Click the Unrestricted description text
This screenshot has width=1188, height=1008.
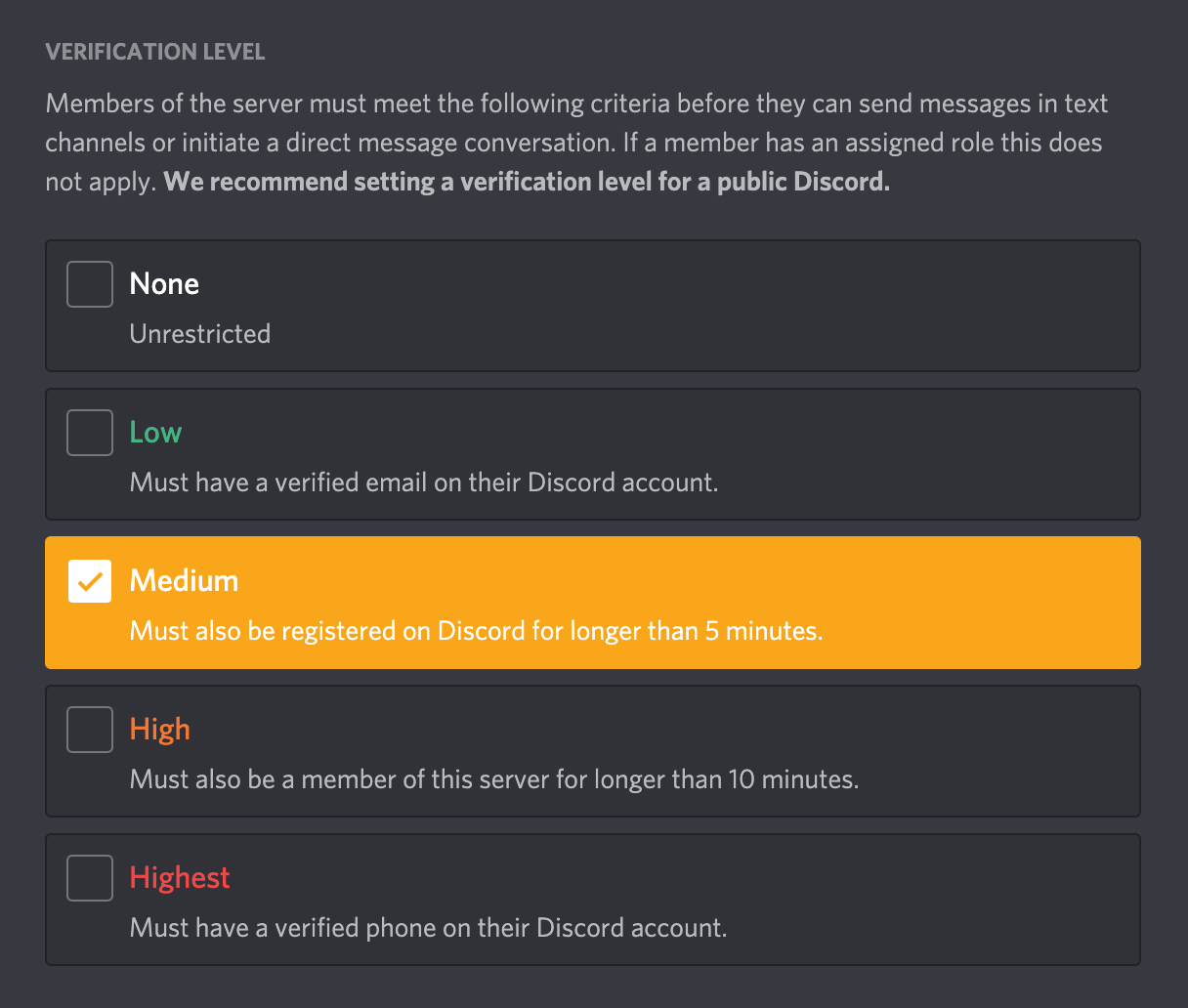[x=199, y=333]
